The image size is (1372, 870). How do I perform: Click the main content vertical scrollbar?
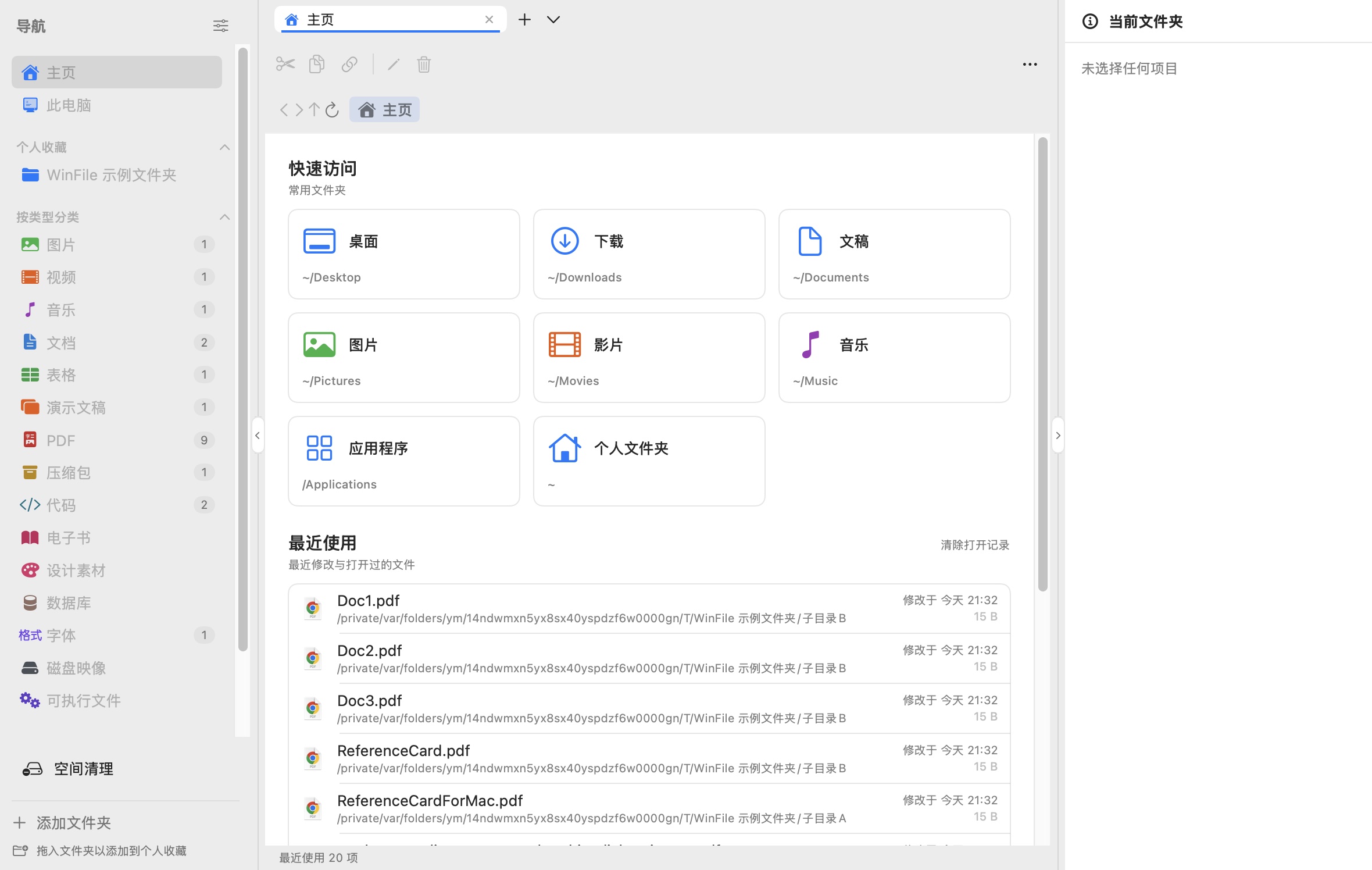pos(1042,365)
